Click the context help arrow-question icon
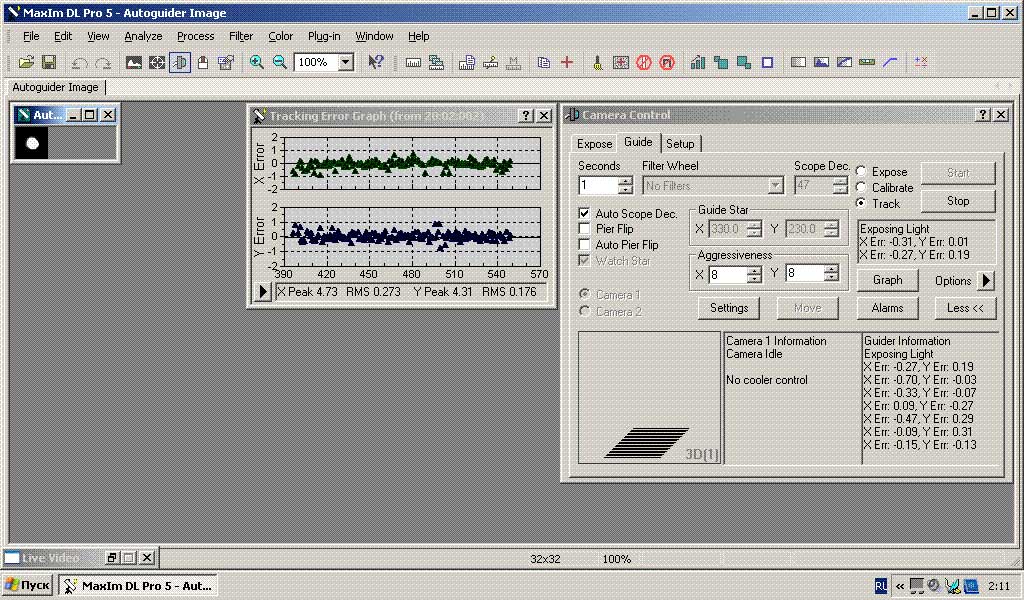 pyautogui.click(x=376, y=62)
